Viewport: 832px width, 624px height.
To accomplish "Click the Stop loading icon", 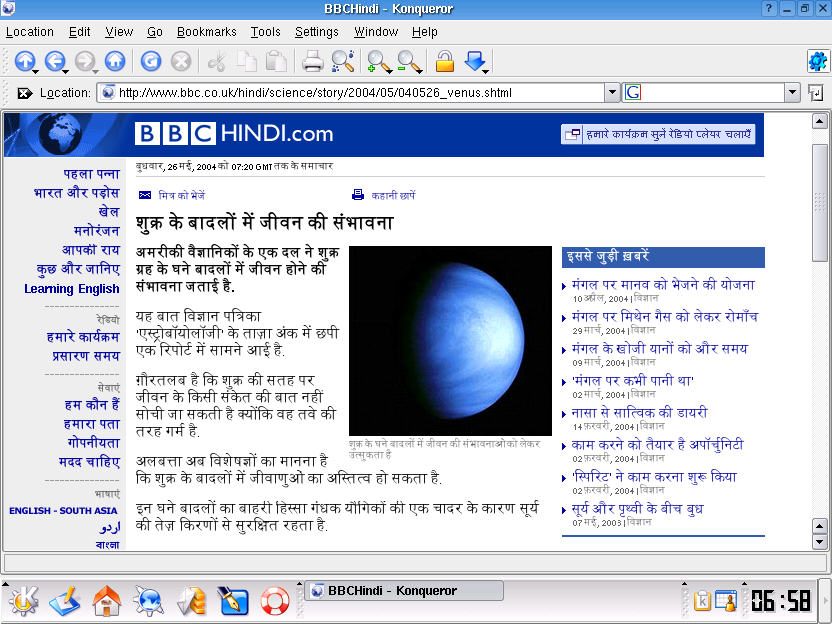I will (181, 61).
